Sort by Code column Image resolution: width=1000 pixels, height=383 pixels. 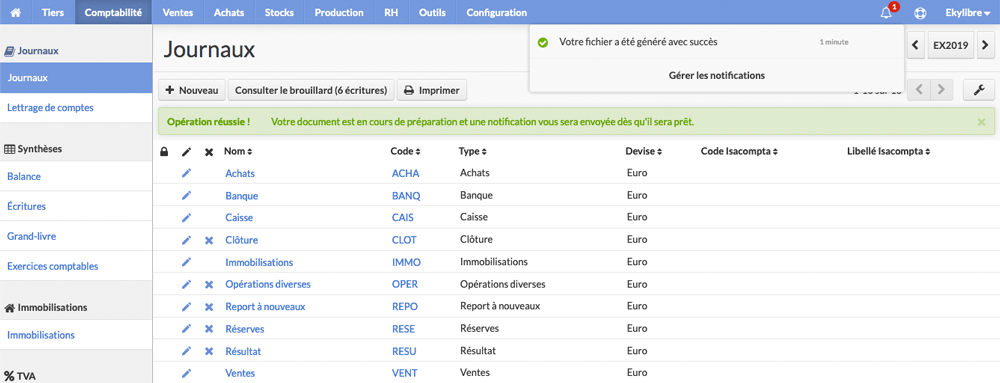405,152
